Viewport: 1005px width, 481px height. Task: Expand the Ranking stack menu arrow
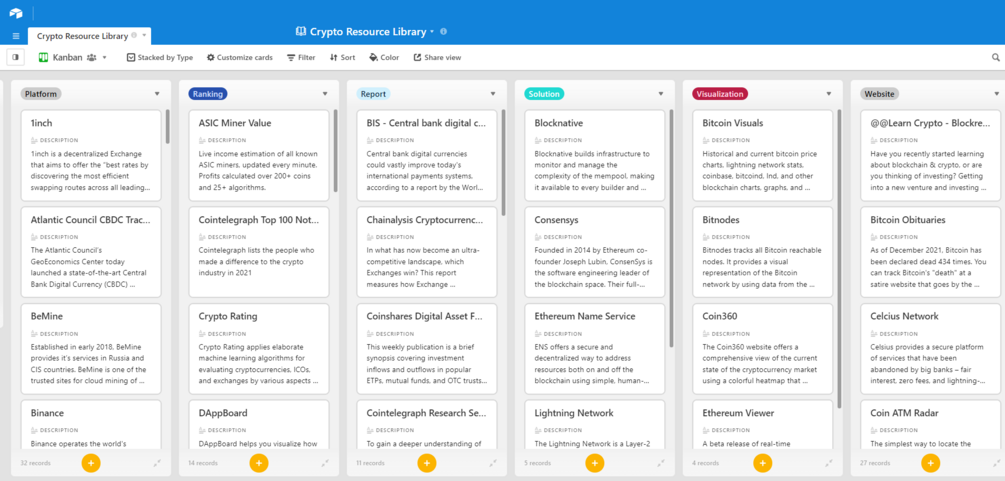(x=325, y=94)
